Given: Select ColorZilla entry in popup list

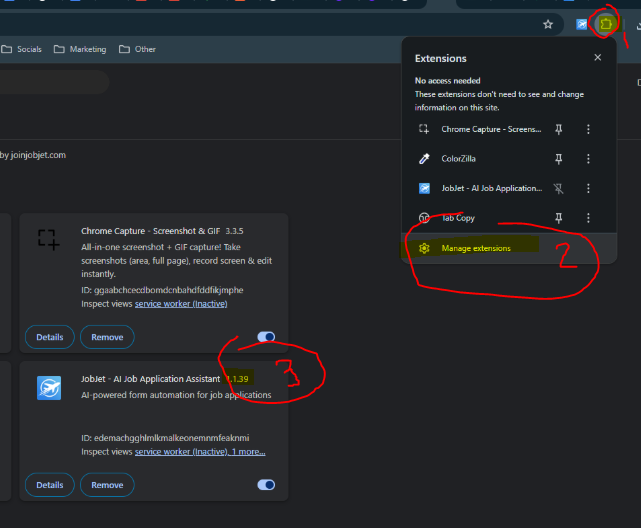Looking at the screenshot, I should pos(458,159).
